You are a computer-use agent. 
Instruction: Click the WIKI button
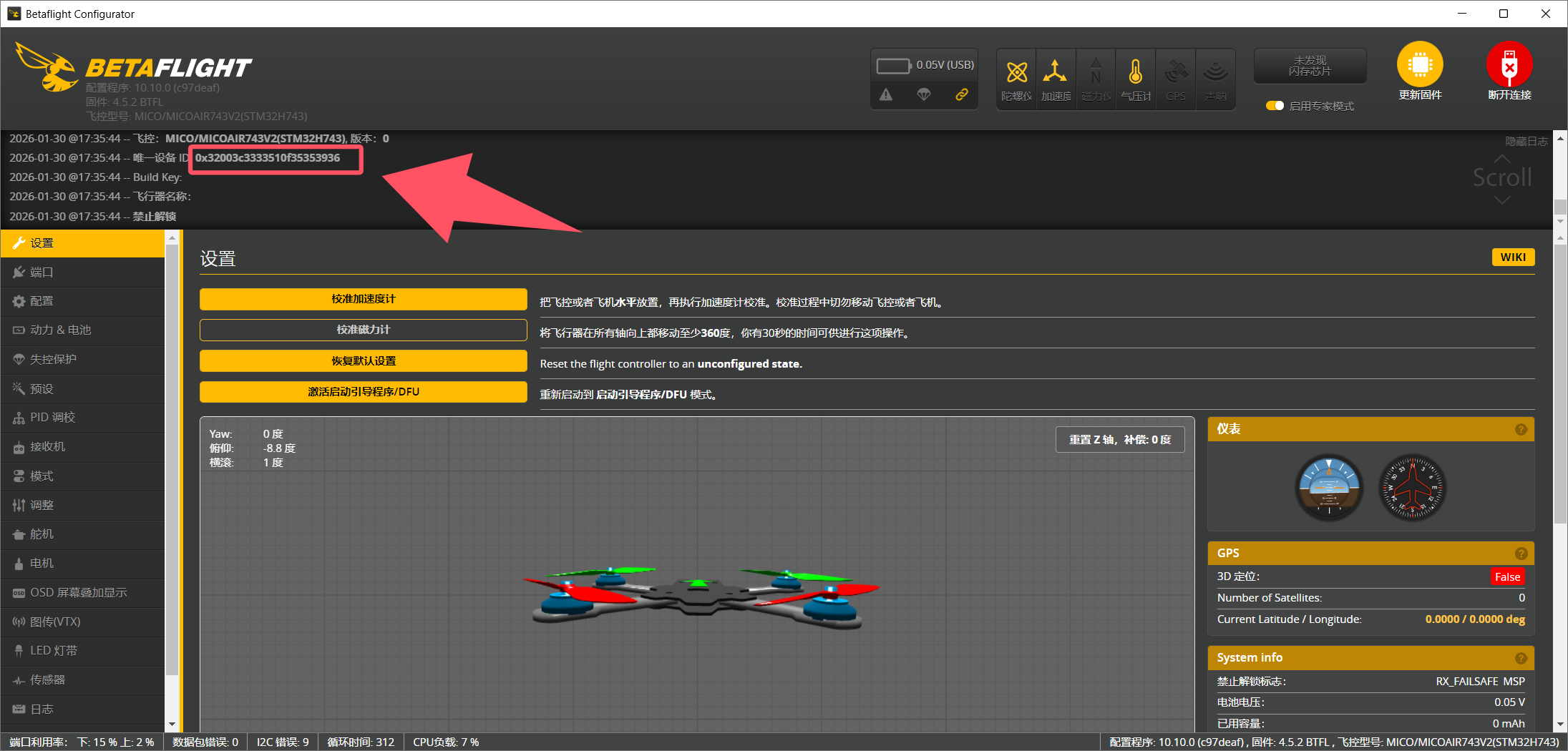1512,257
